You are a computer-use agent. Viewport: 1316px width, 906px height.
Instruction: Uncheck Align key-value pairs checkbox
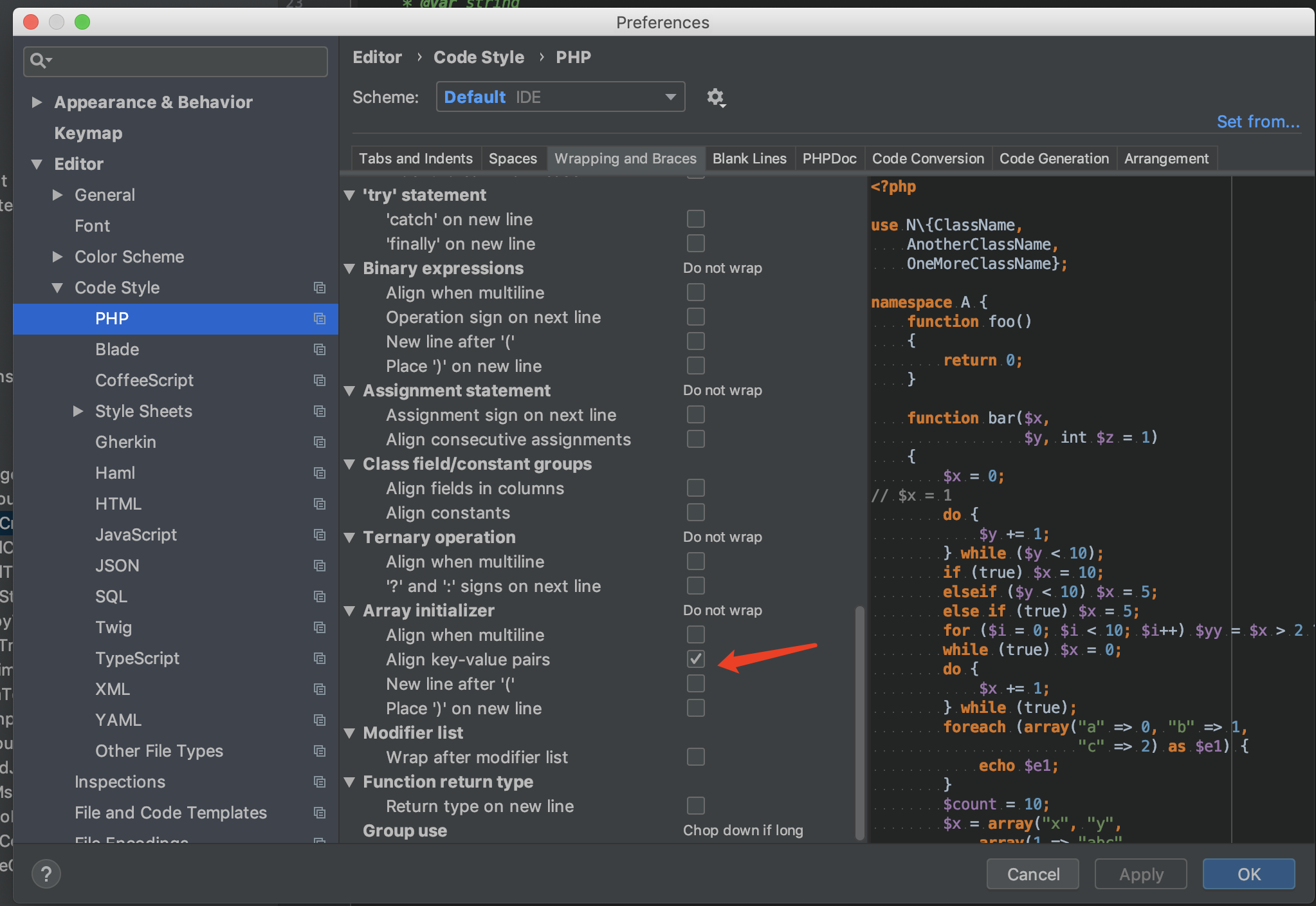(x=695, y=659)
